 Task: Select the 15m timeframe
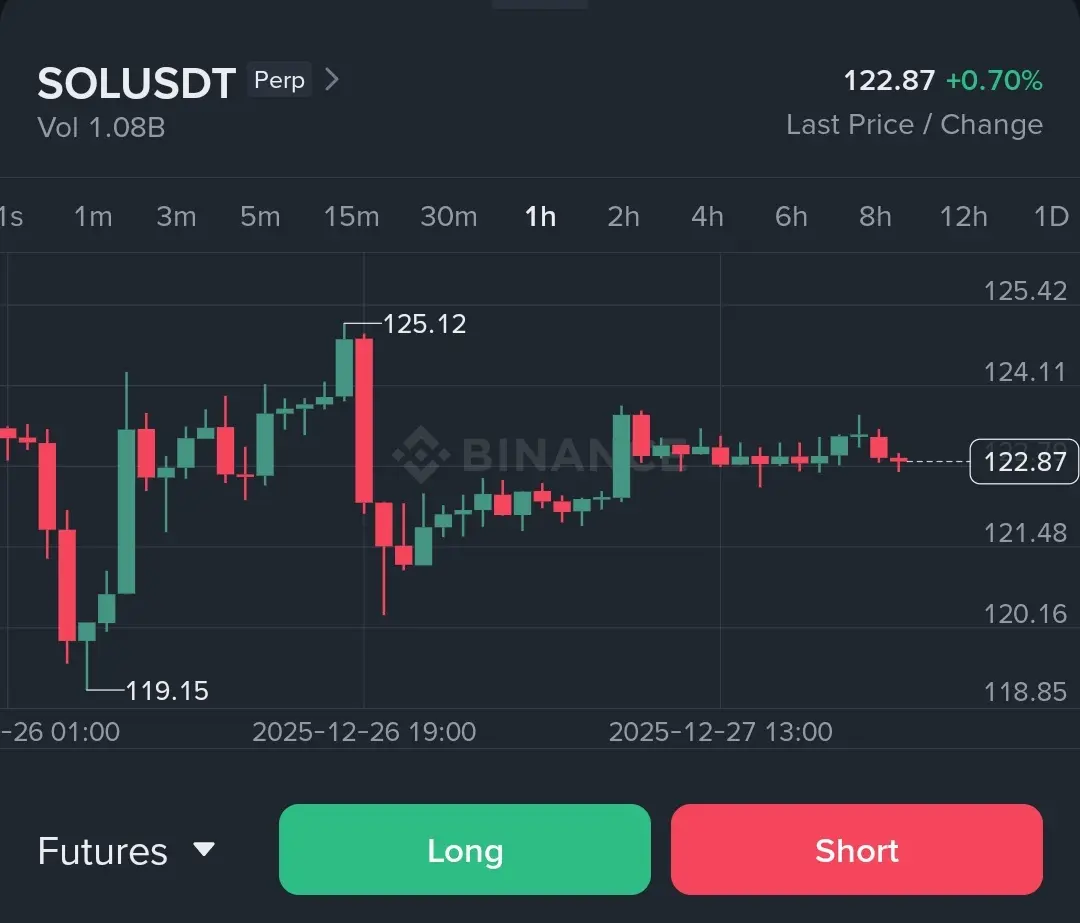point(351,217)
